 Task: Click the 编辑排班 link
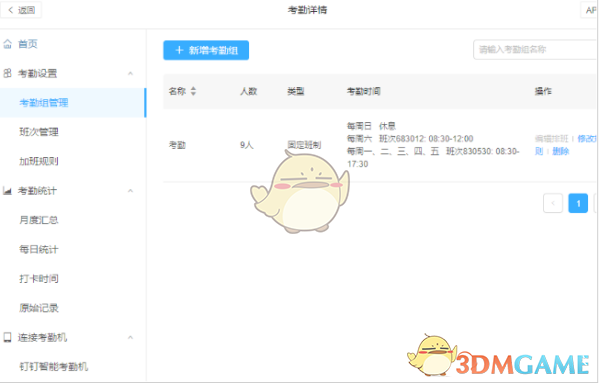point(551,139)
